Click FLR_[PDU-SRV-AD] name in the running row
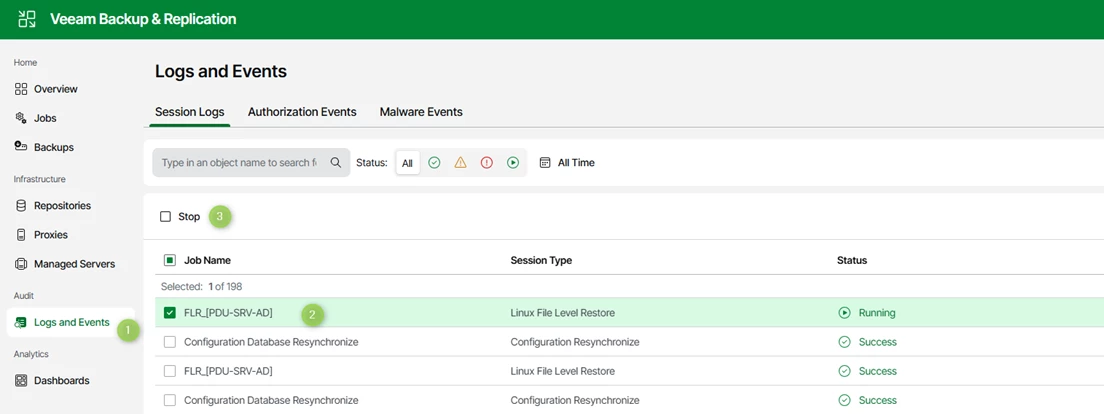1104x414 pixels. [x=228, y=313]
